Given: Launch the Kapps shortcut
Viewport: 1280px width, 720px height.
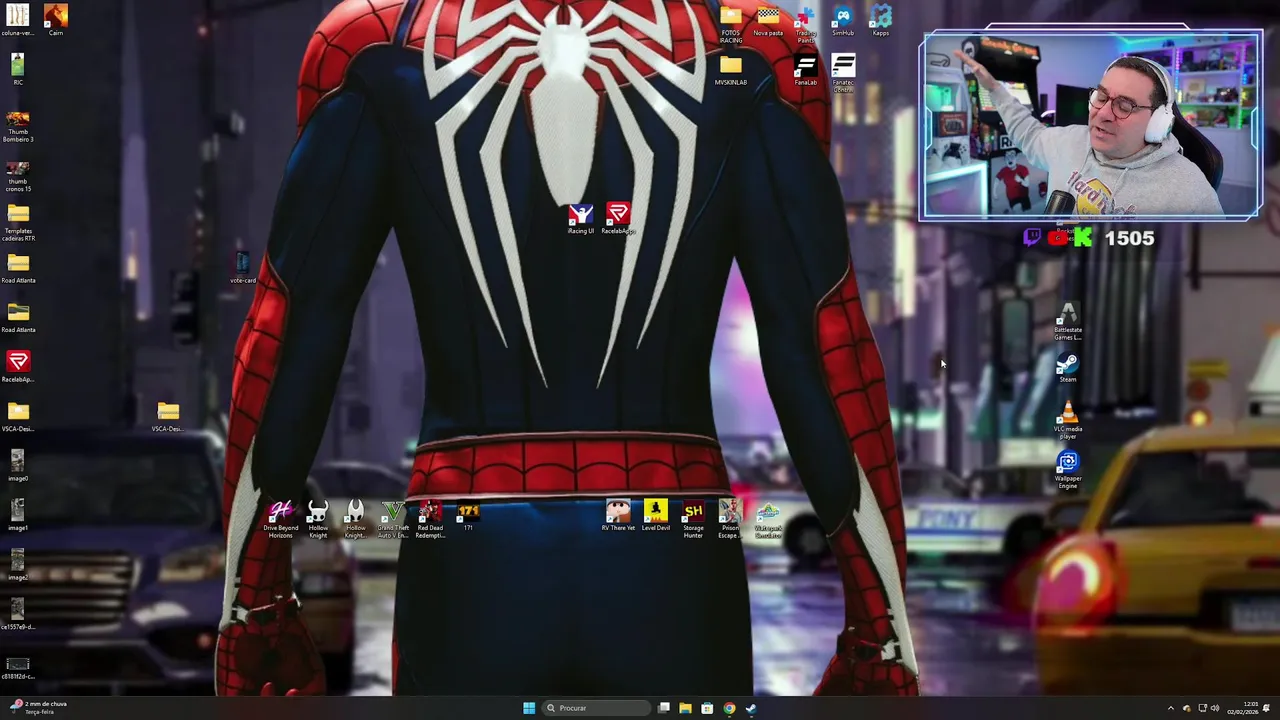Looking at the screenshot, I should tap(880, 21).
